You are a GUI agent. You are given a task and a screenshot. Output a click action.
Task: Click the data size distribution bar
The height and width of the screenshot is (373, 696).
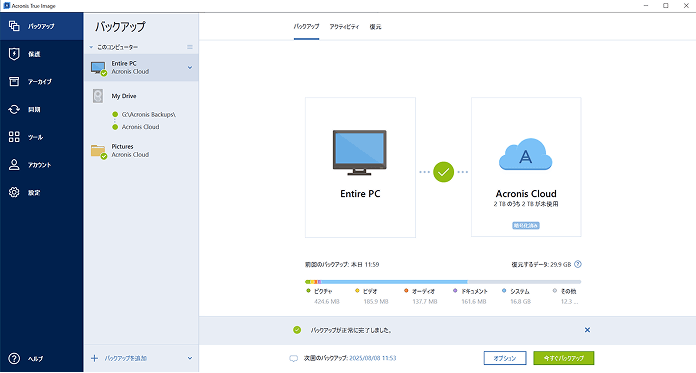(443, 282)
